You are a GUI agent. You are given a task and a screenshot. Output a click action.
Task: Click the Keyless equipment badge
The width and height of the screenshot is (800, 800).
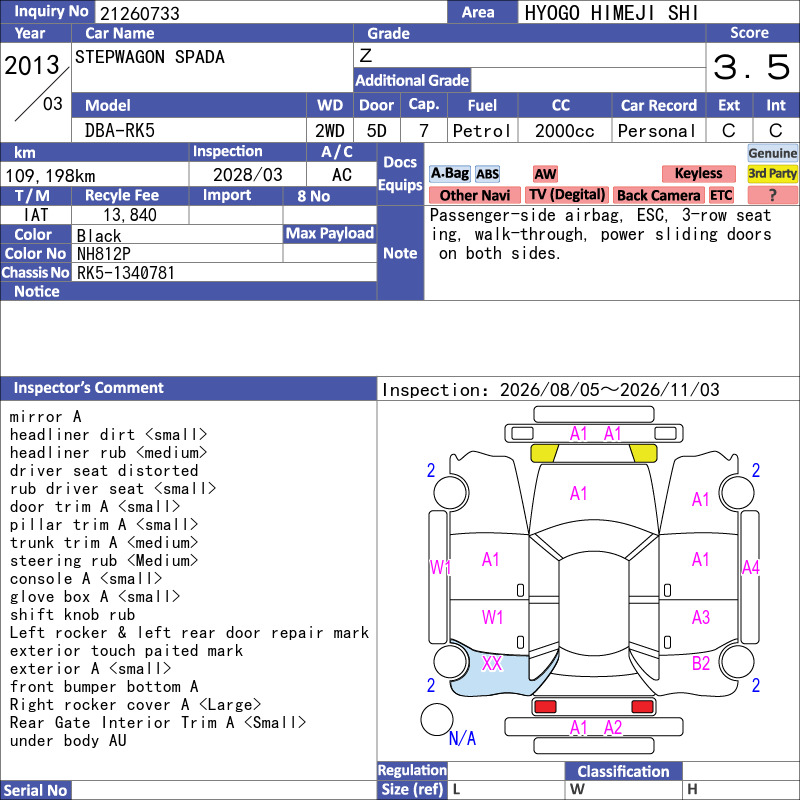698,174
